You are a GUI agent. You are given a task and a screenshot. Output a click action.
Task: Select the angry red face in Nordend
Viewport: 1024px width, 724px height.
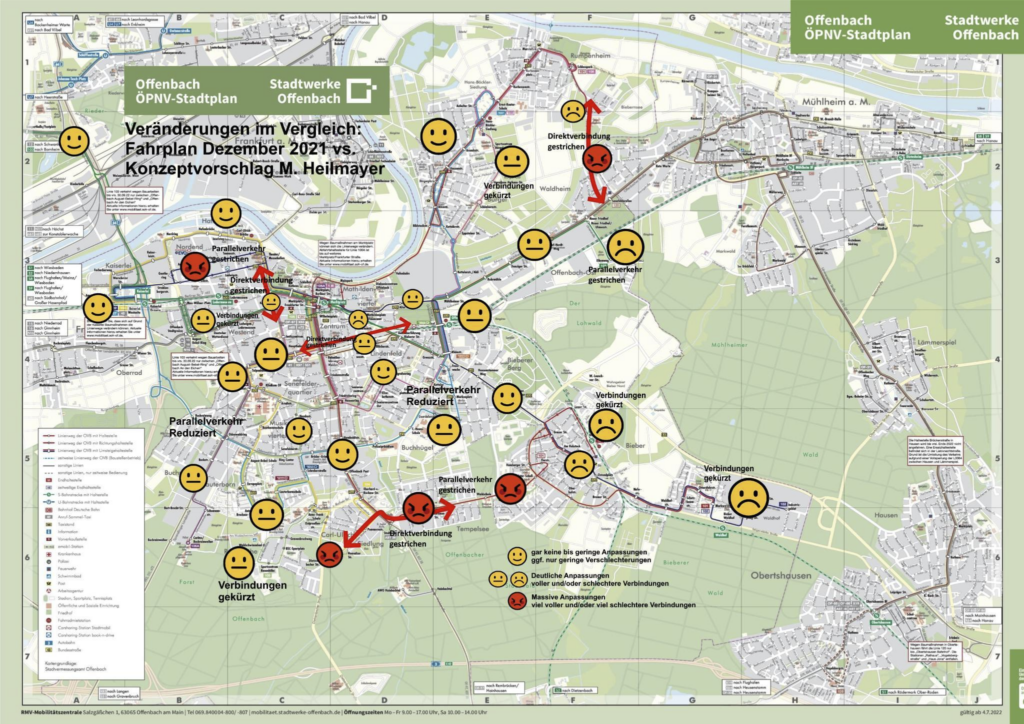tap(195, 266)
